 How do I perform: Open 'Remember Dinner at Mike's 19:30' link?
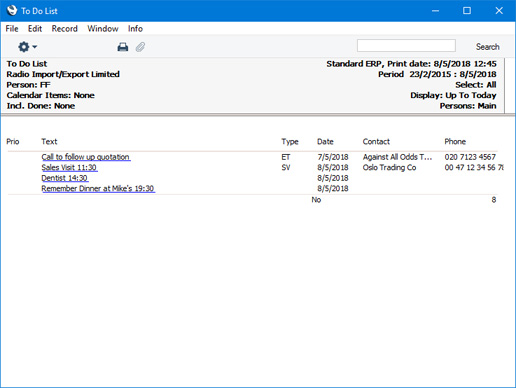98,188
